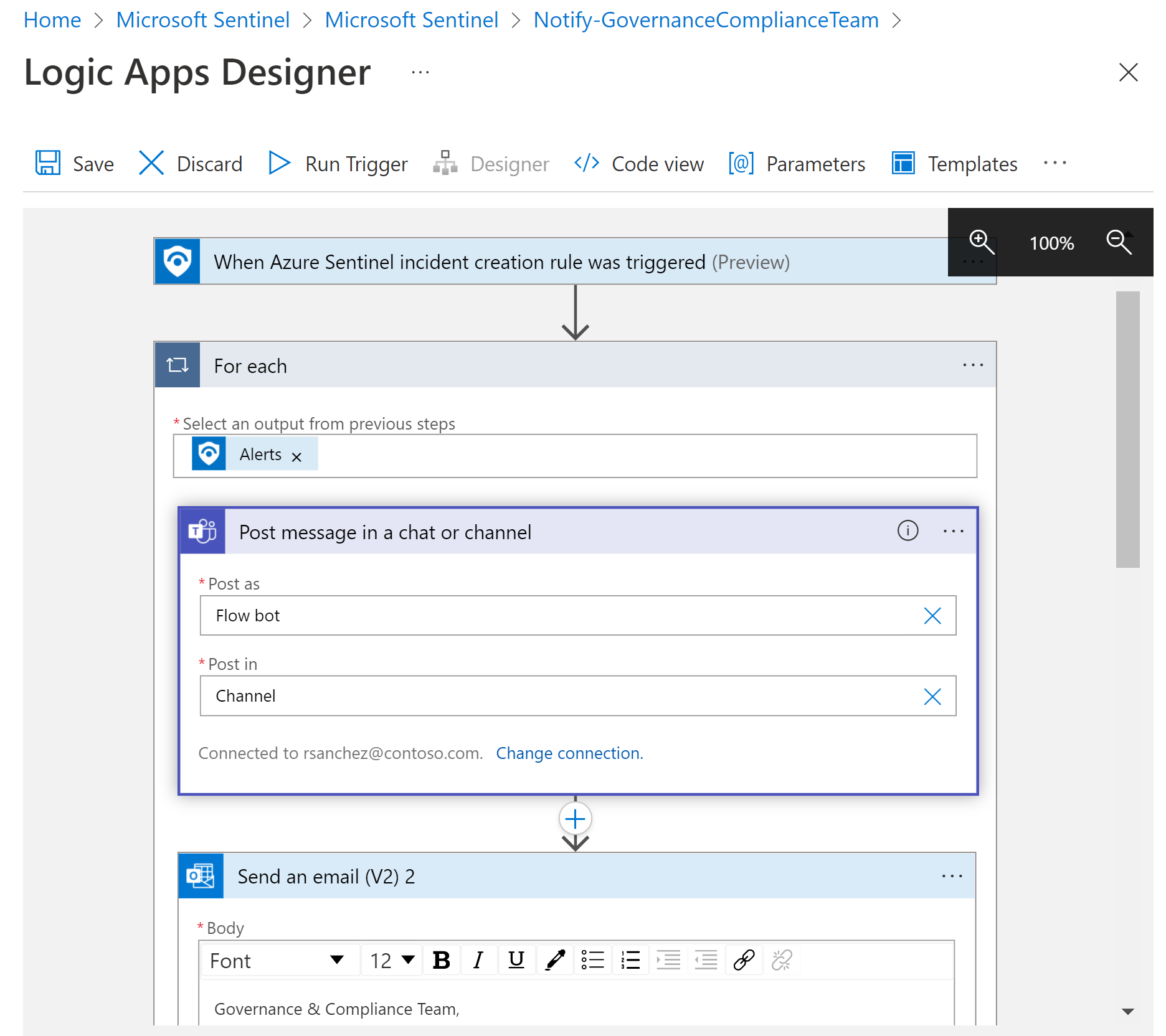Toggle italic formatting in the email body

[478, 959]
